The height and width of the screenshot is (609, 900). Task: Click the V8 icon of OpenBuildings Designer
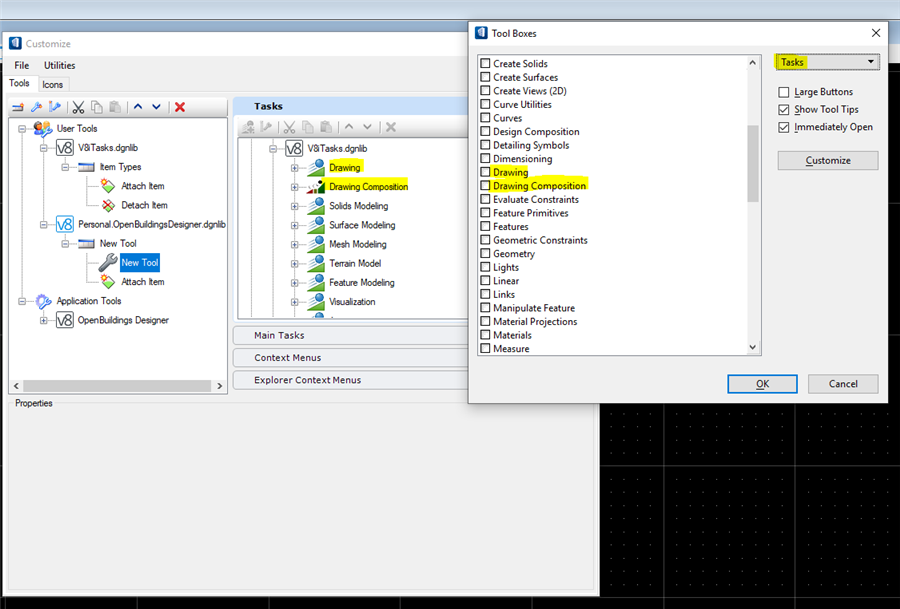point(64,320)
